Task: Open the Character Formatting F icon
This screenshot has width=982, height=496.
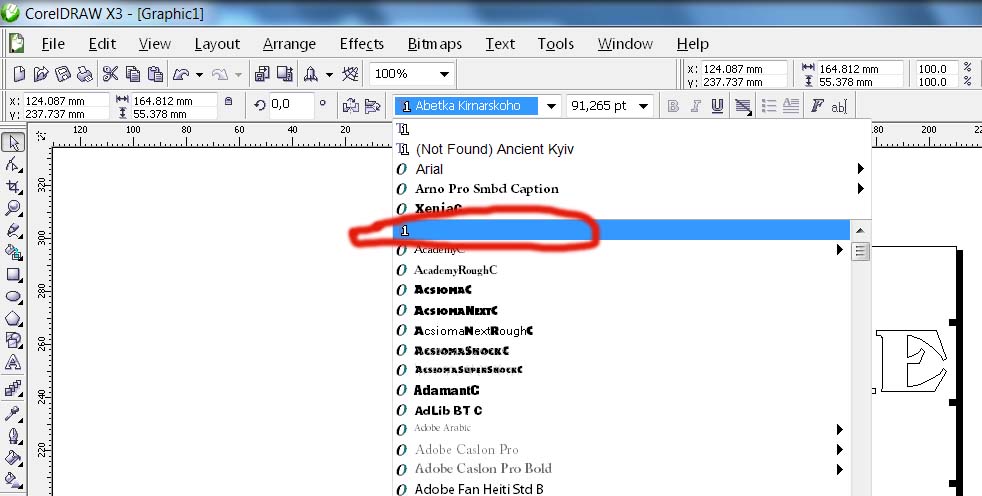Action: click(x=817, y=106)
